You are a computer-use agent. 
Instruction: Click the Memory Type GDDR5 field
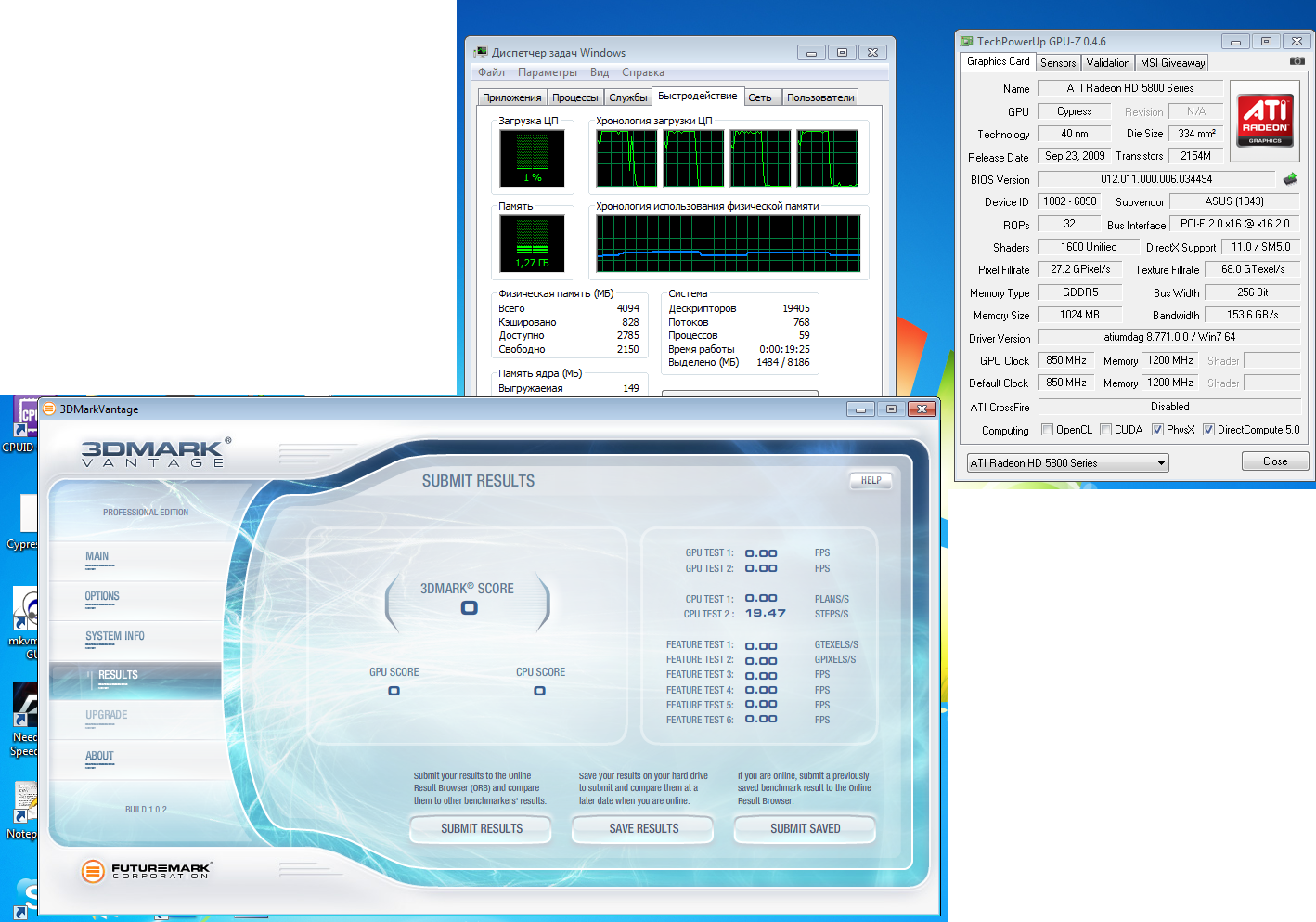(x=1080, y=292)
